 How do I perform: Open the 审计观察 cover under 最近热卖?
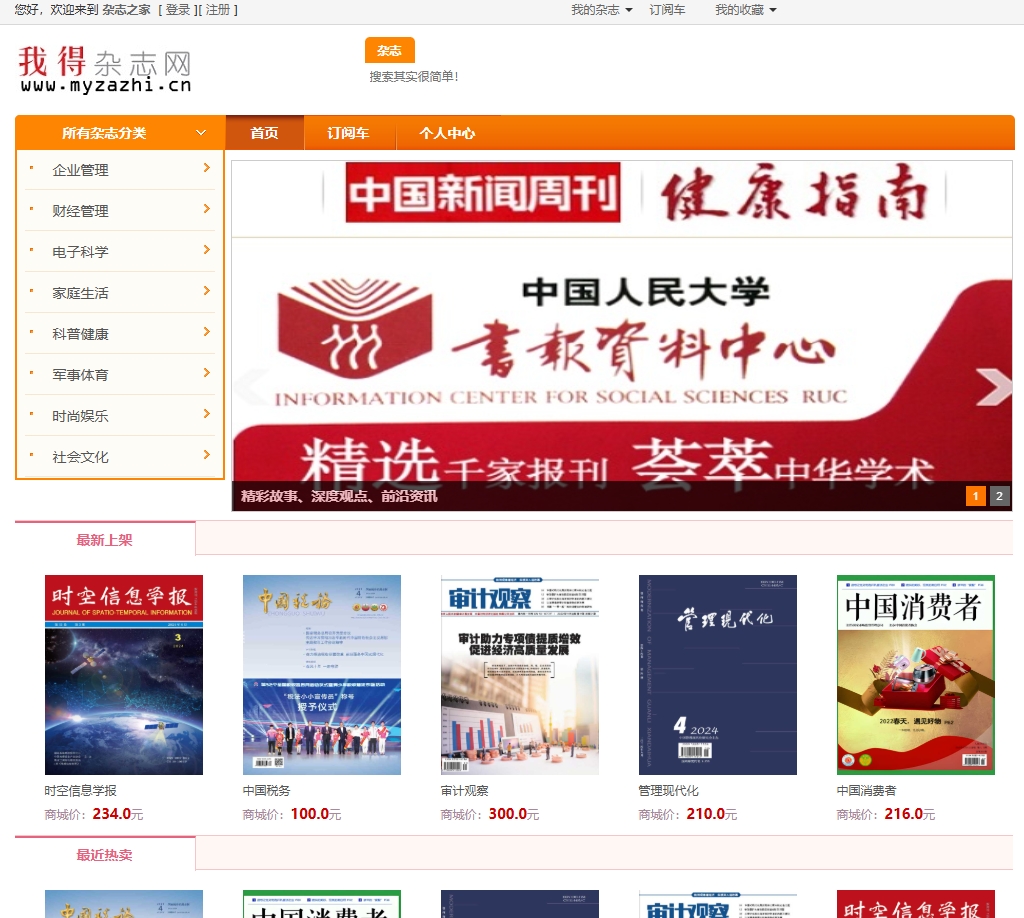click(718, 904)
